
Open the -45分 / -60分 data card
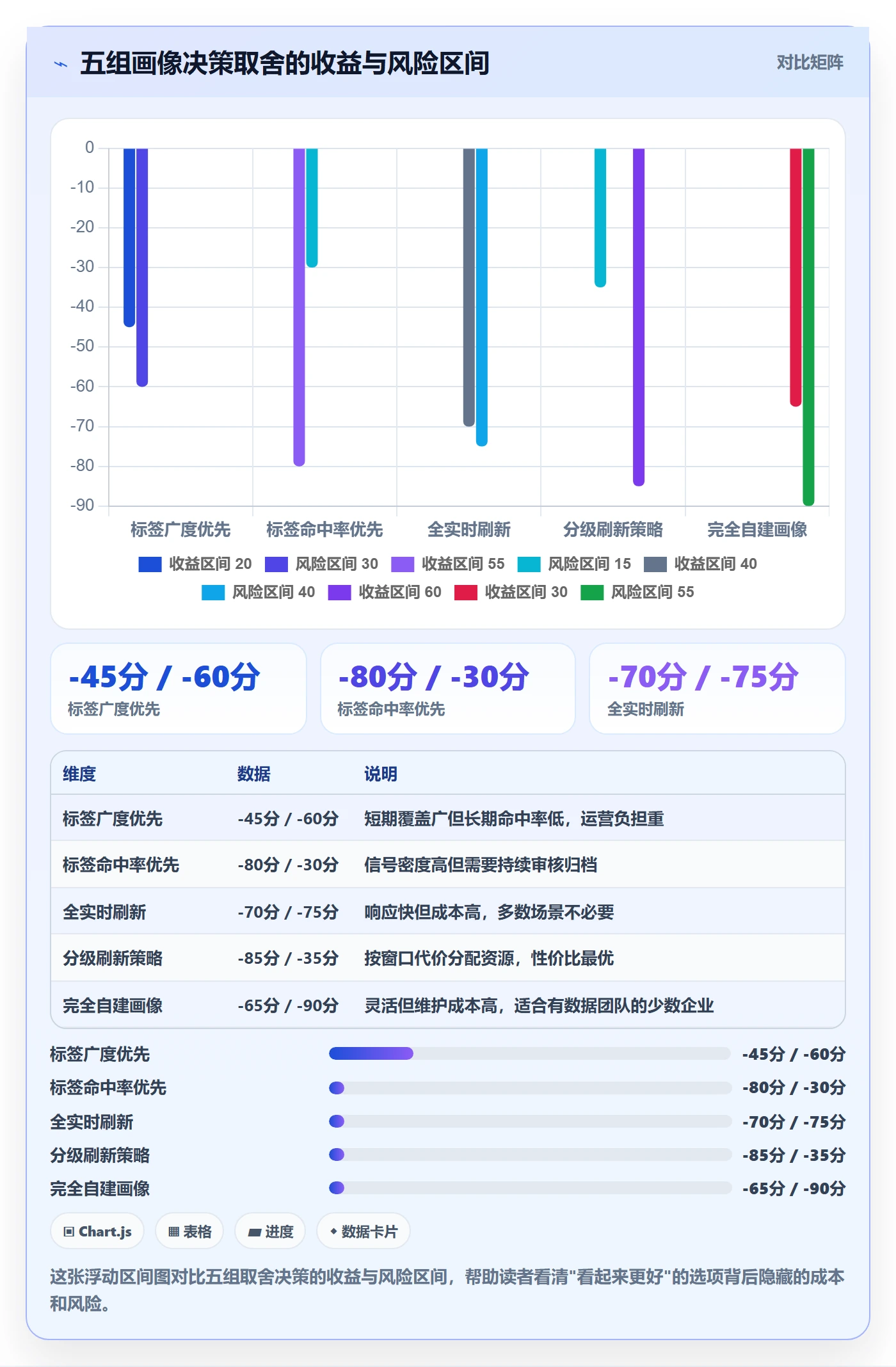coord(179,689)
